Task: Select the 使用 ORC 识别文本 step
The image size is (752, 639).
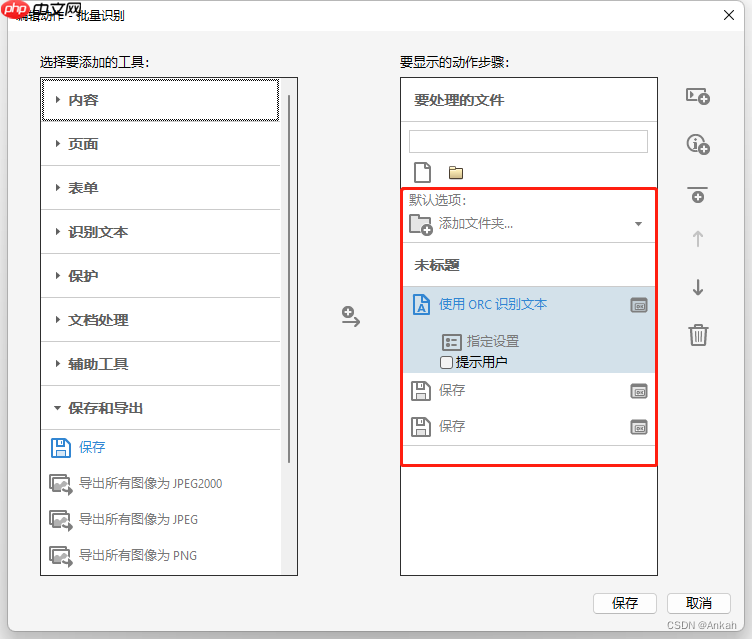Action: 493,304
